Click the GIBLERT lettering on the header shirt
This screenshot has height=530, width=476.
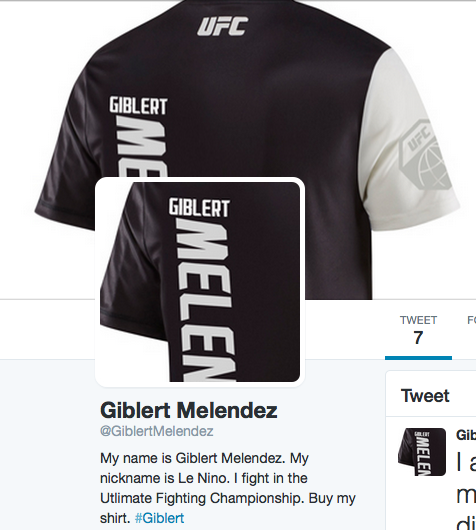click(x=138, y=106)
